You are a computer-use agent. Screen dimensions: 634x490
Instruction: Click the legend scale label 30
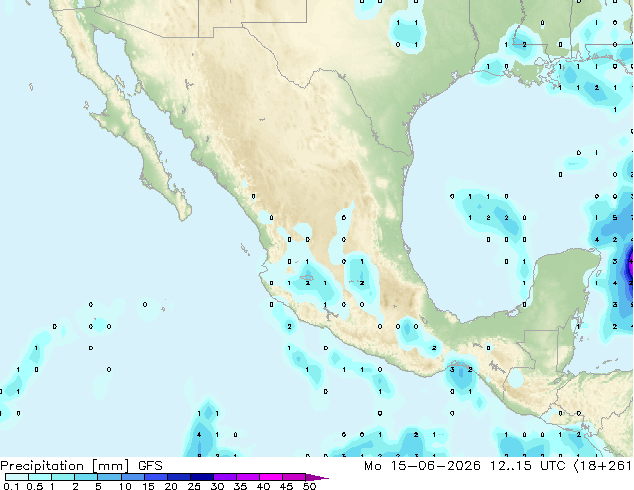217,486
